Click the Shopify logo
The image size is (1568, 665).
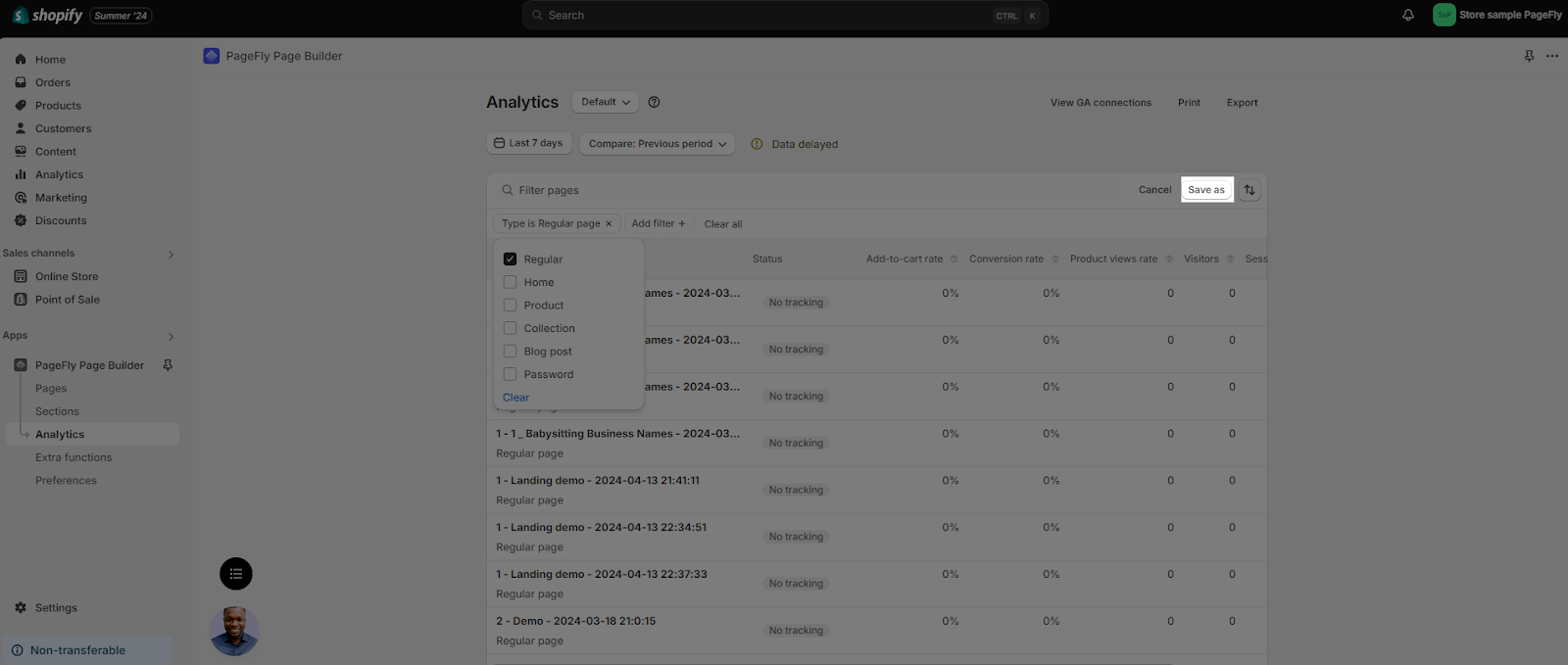pyautogui.click(x=47, y=16)
